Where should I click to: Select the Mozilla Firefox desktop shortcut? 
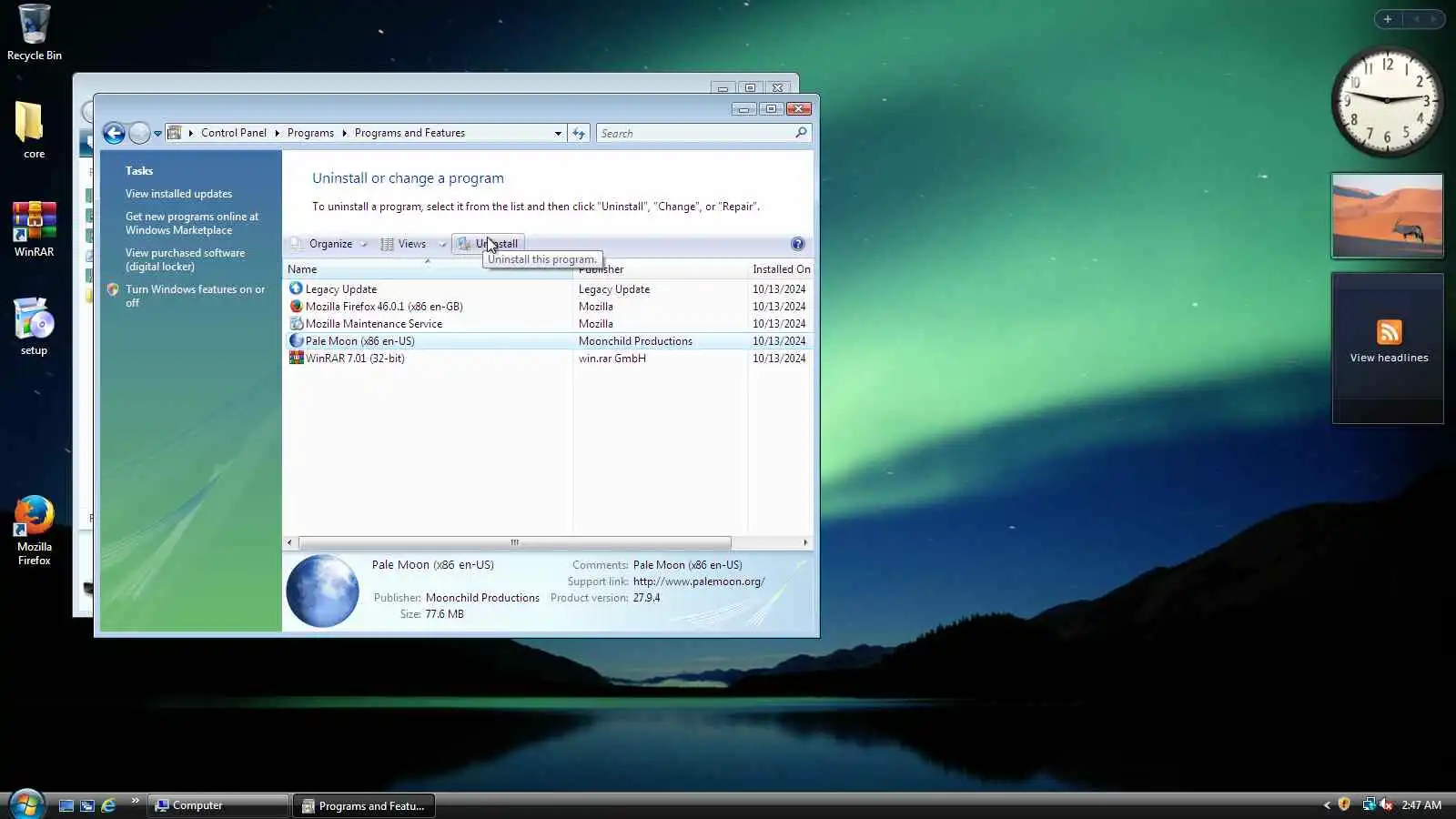34,531
